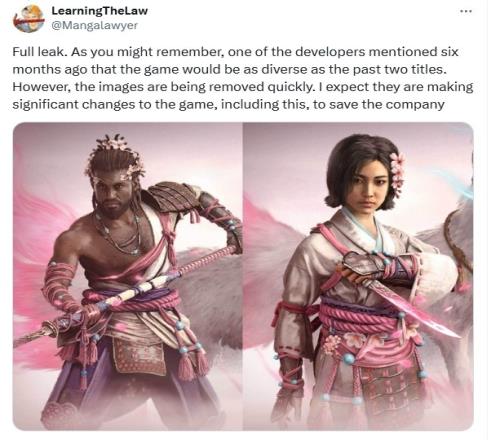
Task: Click the woman's pink blade
Action: coord(413,308)
